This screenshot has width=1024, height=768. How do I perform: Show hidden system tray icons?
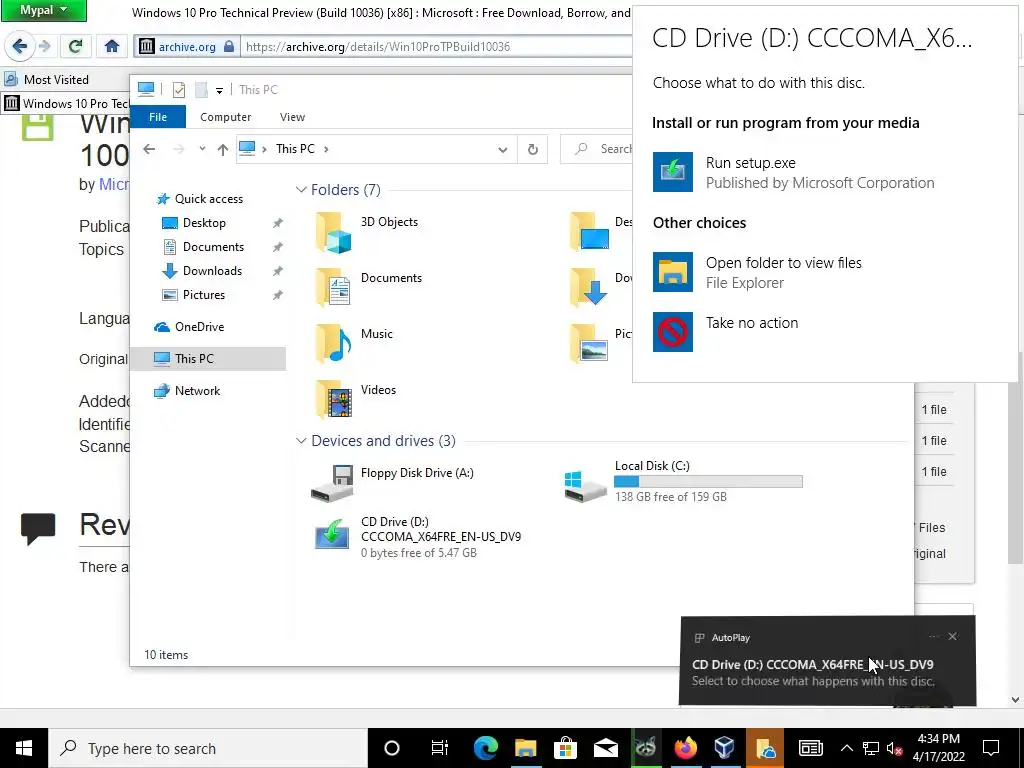pyautogui.click(x=846, y=748)
